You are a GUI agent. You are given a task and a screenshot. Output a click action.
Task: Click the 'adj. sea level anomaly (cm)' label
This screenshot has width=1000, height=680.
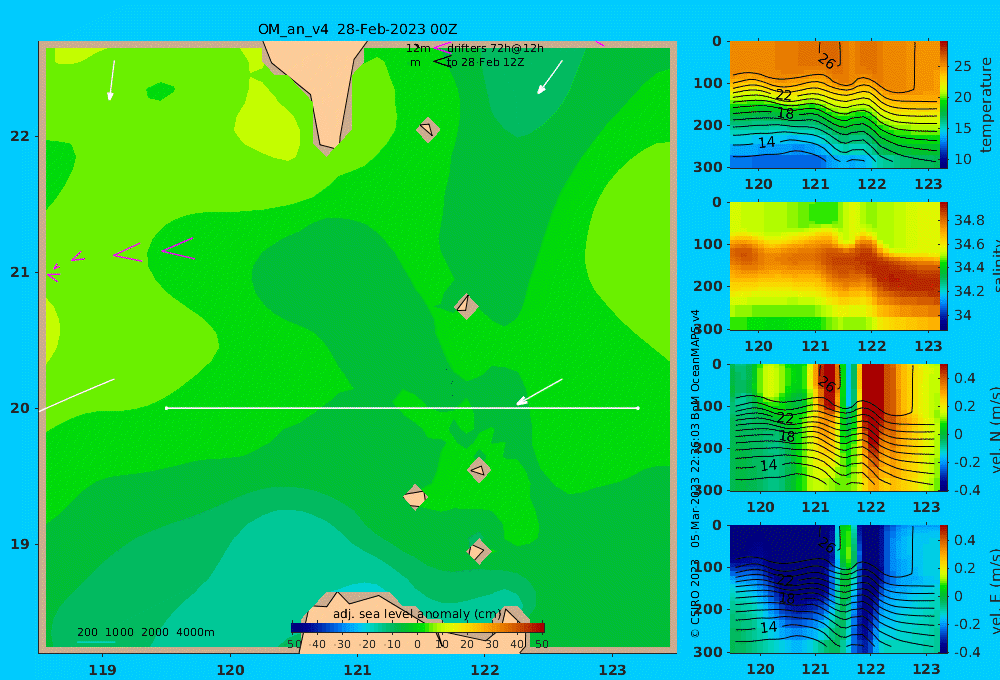(417, 614)
